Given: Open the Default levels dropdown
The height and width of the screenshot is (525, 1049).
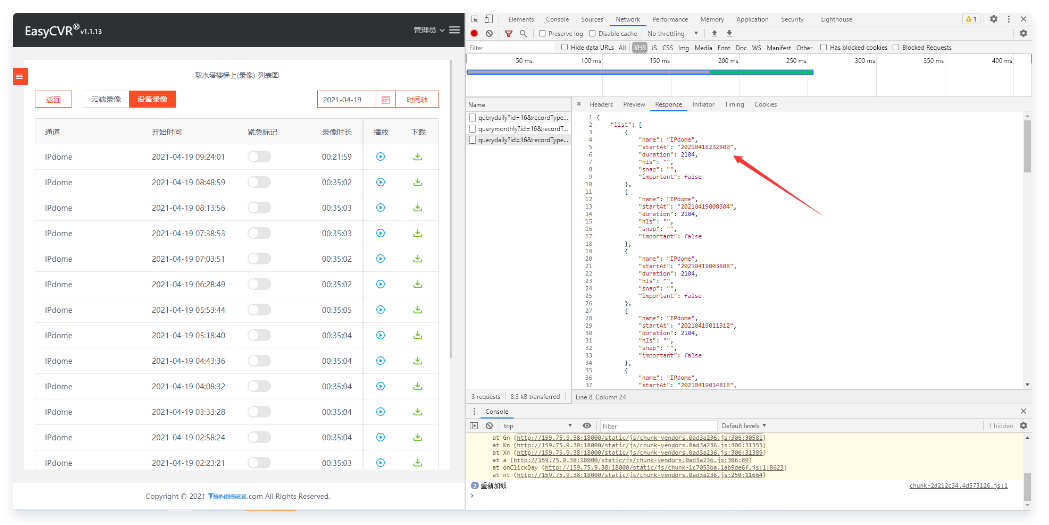Looking at the screenshot, I should pos(743,425).
